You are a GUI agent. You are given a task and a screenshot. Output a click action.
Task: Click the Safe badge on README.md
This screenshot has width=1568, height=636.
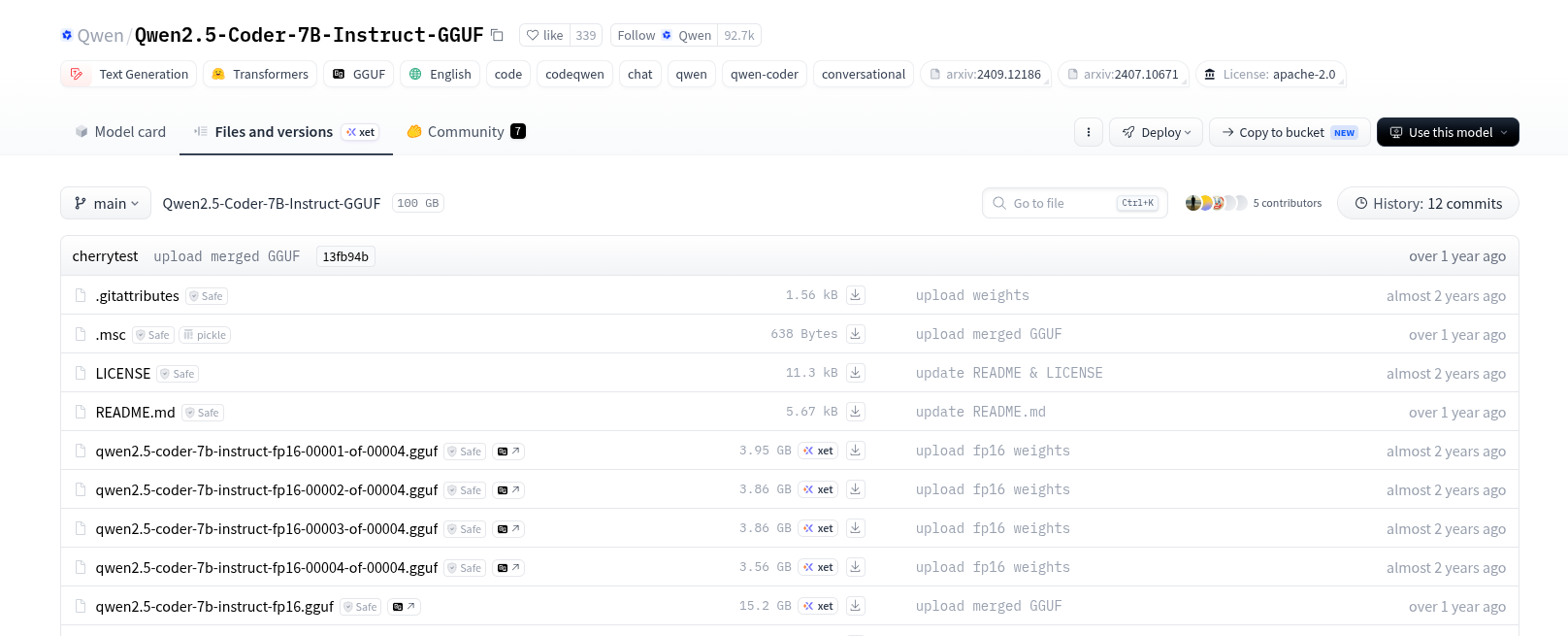pos(203,413)
